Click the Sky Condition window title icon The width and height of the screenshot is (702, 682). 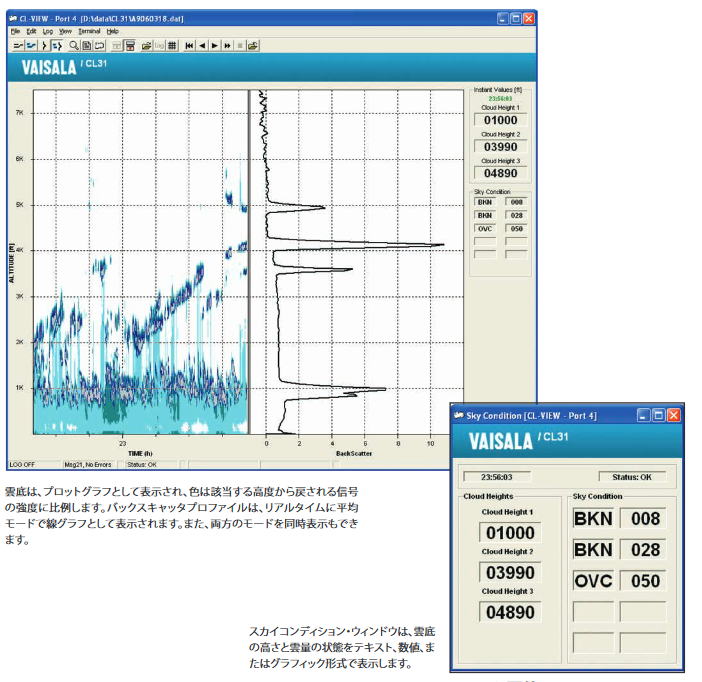458,416
